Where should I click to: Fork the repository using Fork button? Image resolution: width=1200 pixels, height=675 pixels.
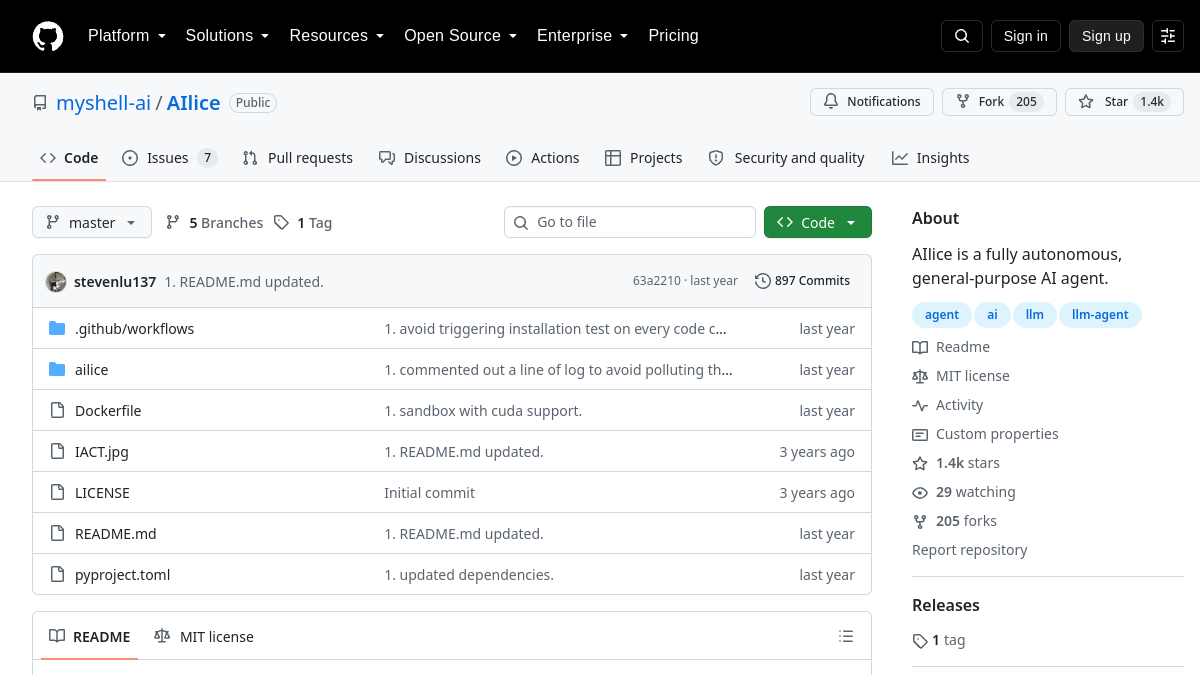tap(999, 102)
